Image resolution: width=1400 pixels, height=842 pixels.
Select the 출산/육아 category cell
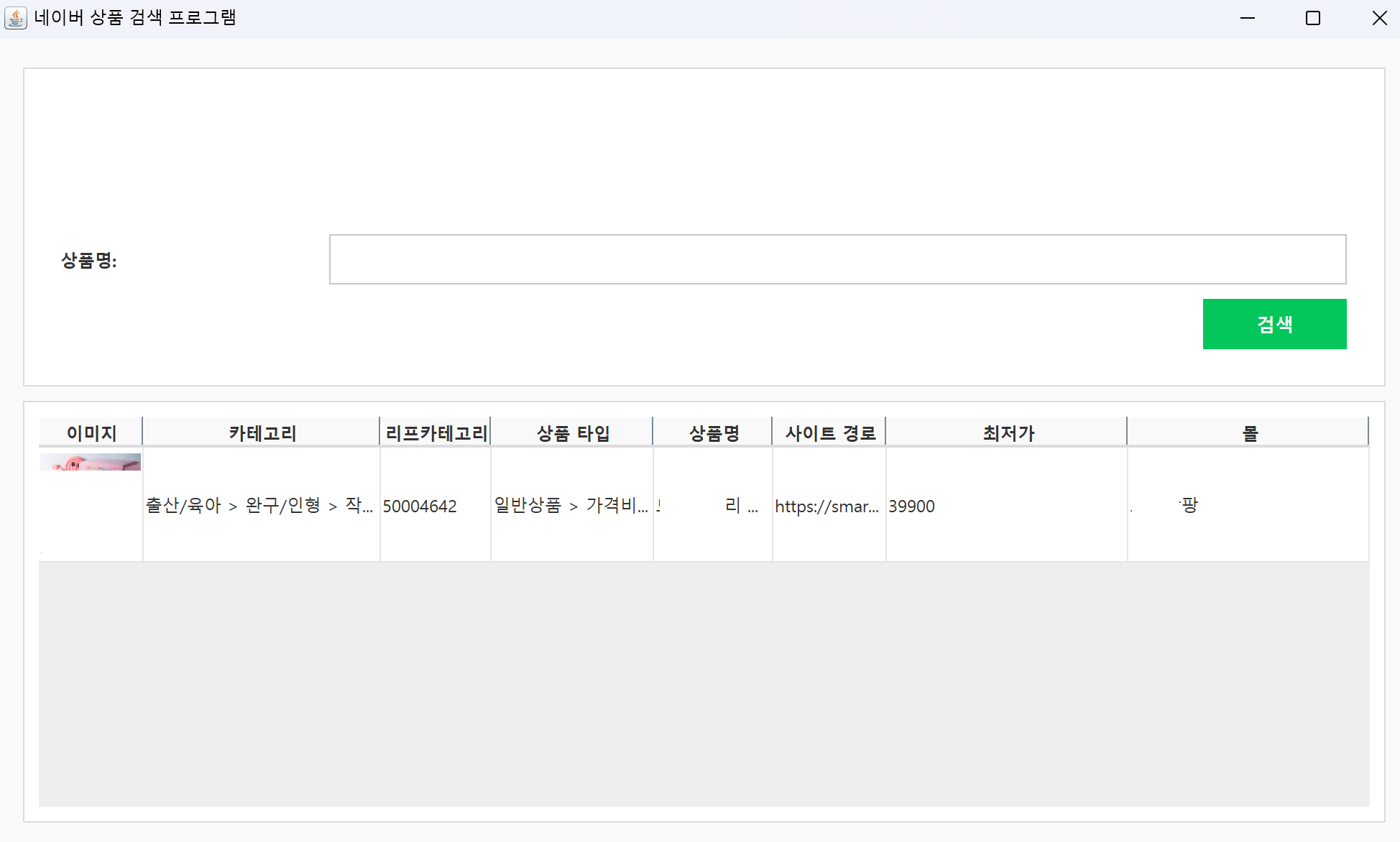coord(260,506)
